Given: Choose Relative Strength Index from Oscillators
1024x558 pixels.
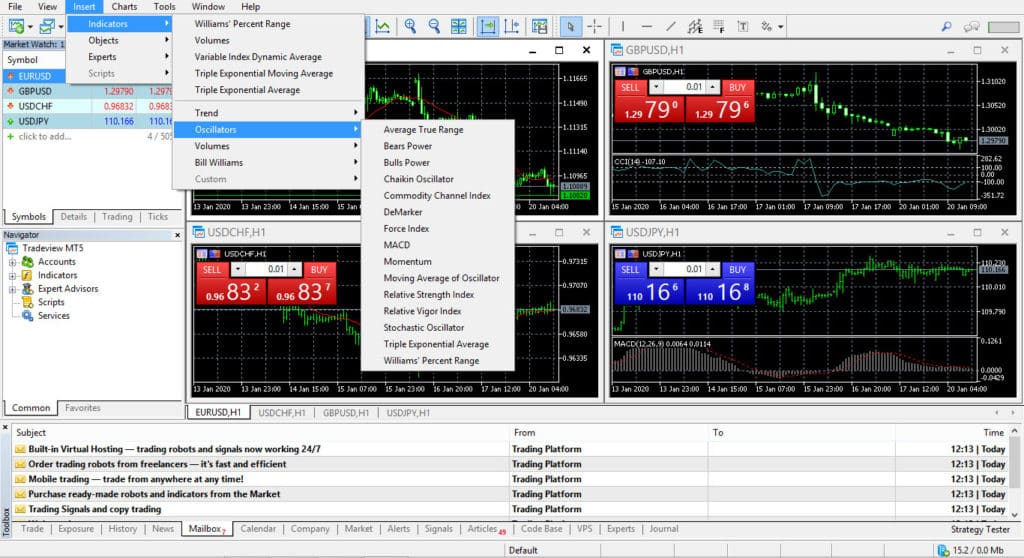Looking at the screenshot, I should coord(428,295).
